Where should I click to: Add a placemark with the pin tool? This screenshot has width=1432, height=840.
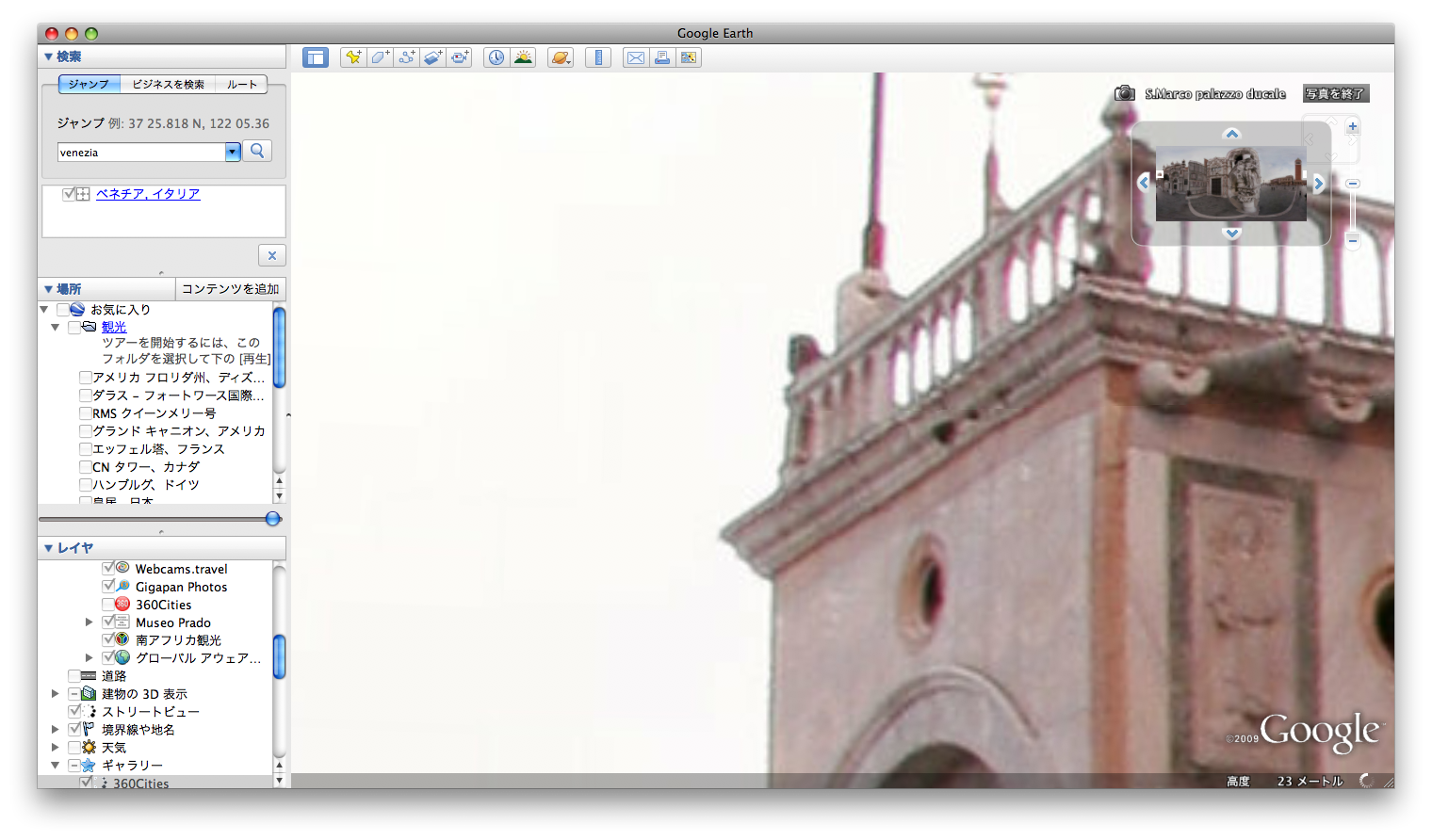(x=353, y=57)
